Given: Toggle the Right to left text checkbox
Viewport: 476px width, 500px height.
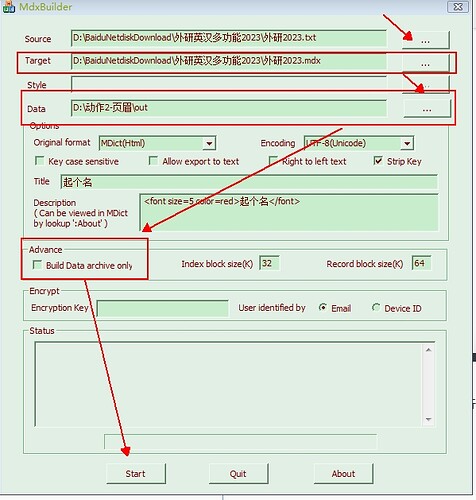Looking at the screenshot, I should 273,161.
